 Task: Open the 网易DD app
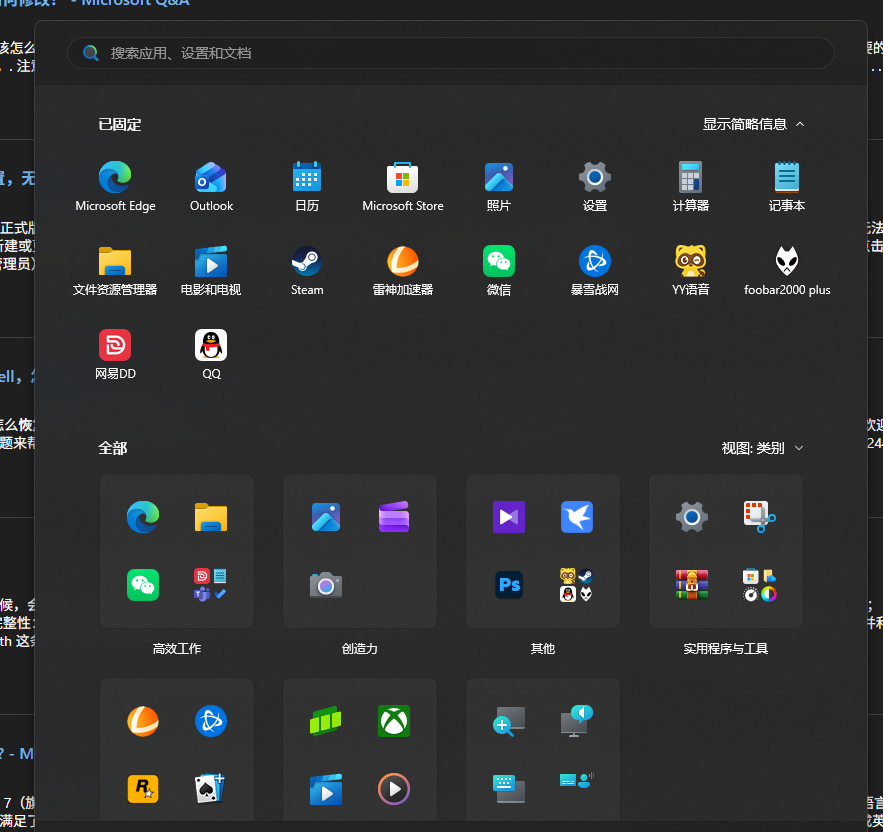[x=115, y=355]
